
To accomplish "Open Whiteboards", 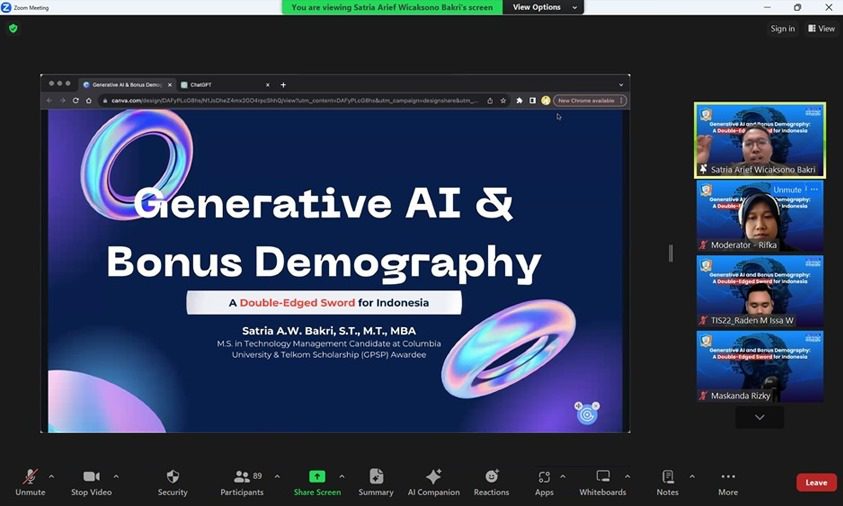I will [x=603, y=482].
